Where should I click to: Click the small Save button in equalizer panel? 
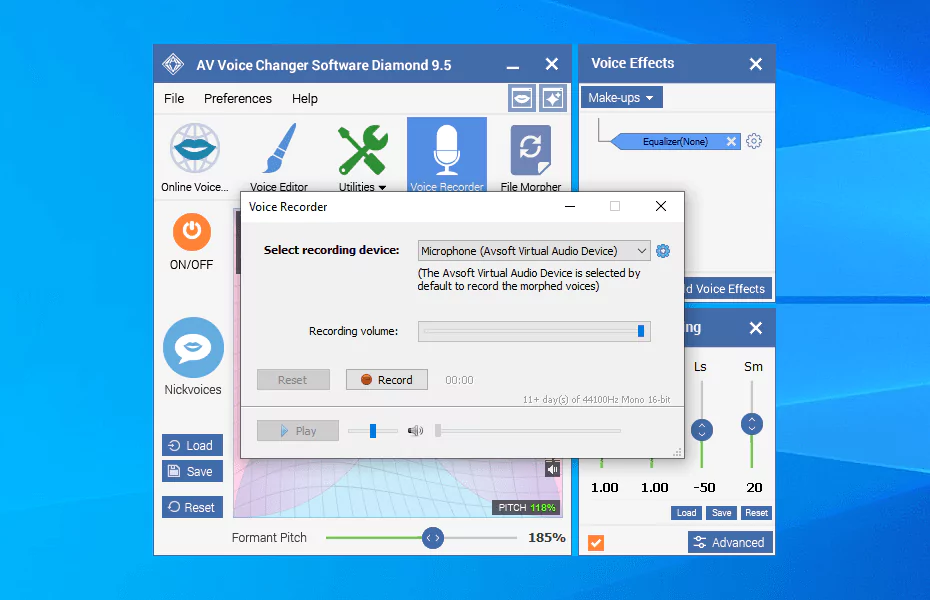721,513
